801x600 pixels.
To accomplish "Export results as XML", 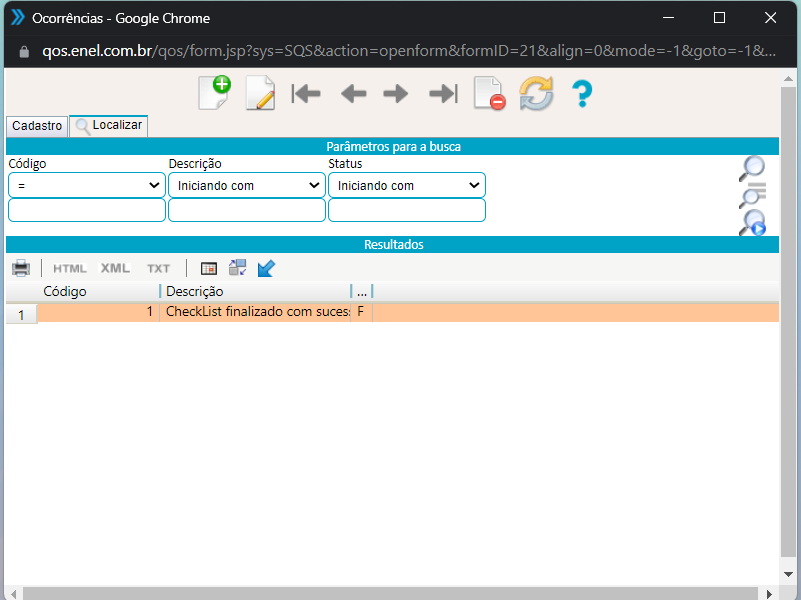I will pyautogui.click(x=115, y=268).
